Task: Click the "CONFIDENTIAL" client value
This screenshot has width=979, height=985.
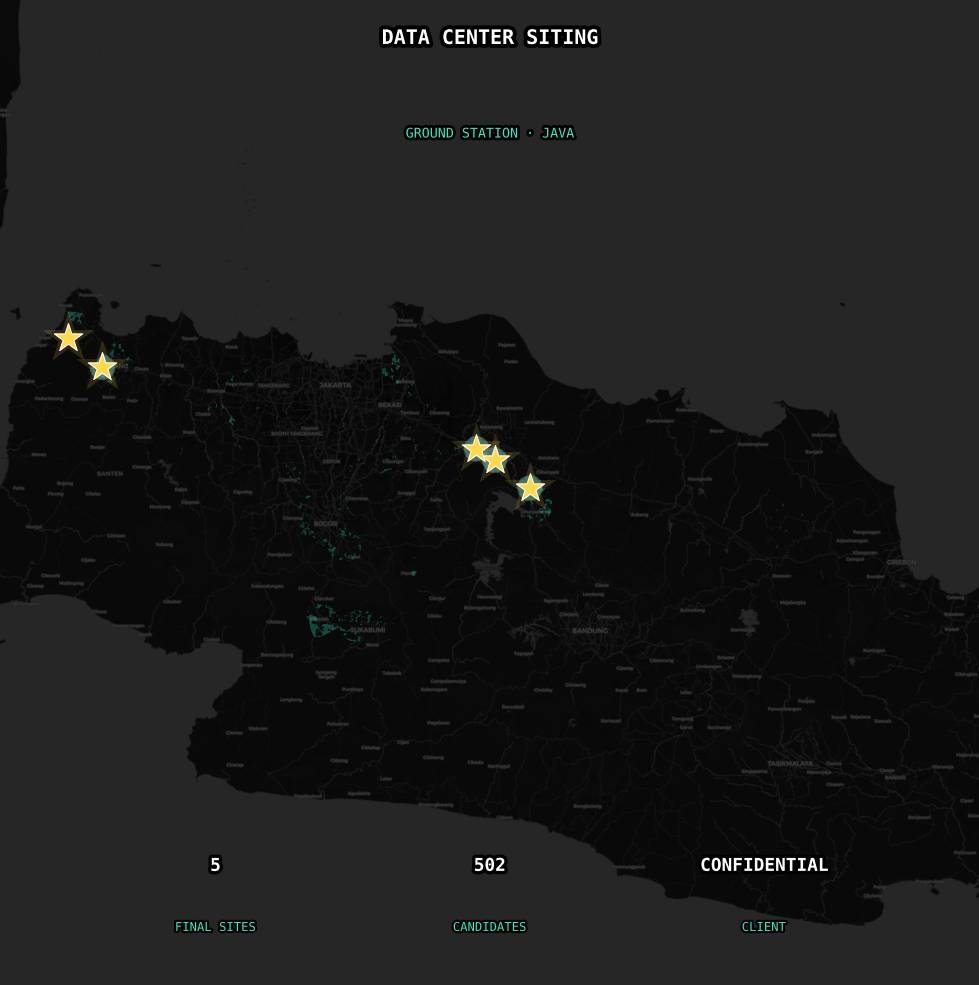Action: coord(764,865)
